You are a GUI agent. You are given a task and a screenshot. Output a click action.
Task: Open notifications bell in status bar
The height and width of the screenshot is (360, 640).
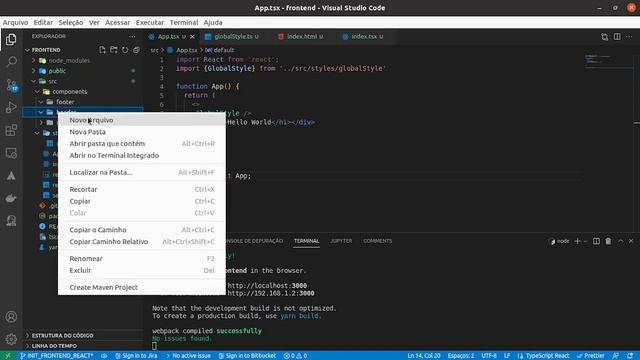coord(630,356)
